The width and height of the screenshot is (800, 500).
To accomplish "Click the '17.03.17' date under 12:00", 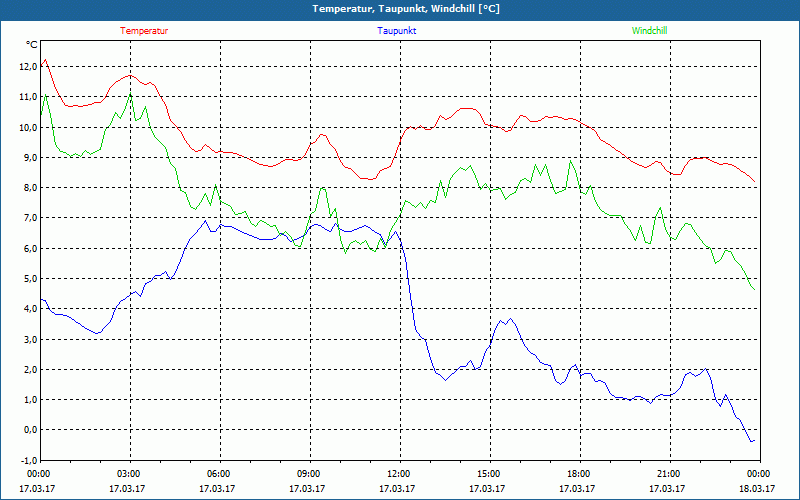I will [397, 488].
